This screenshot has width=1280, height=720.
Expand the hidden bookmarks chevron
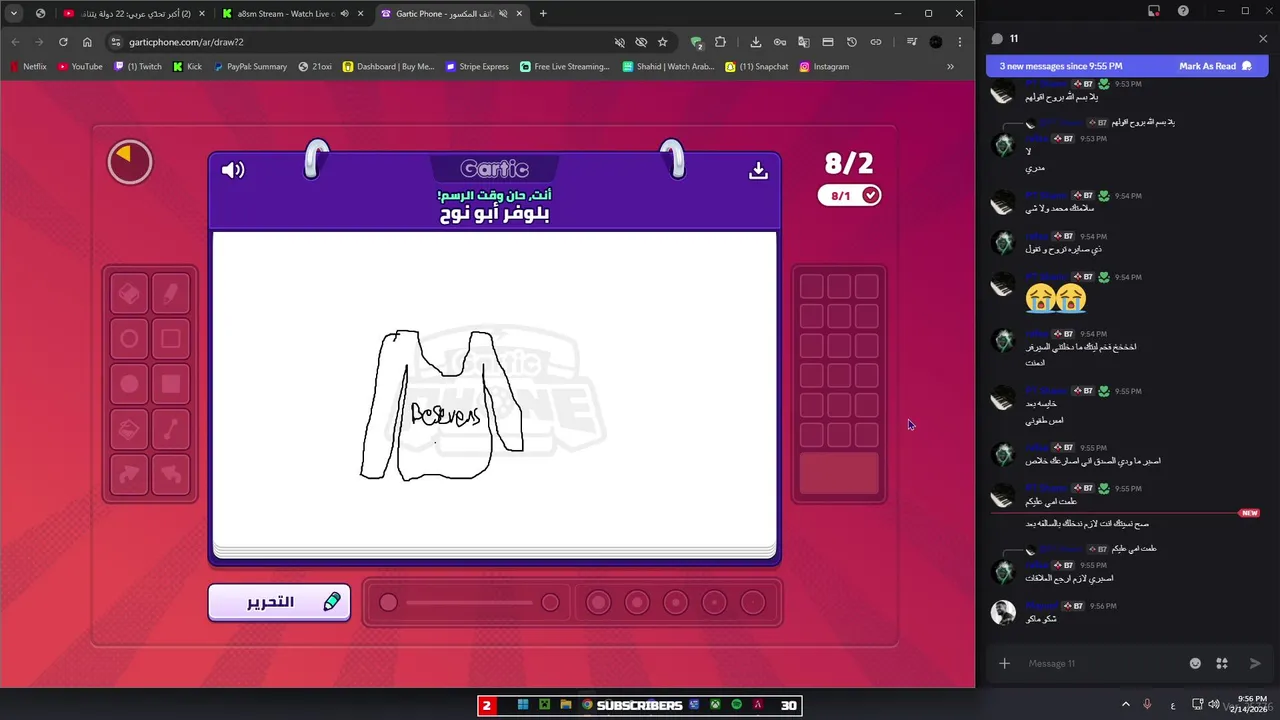coord(950,67)
